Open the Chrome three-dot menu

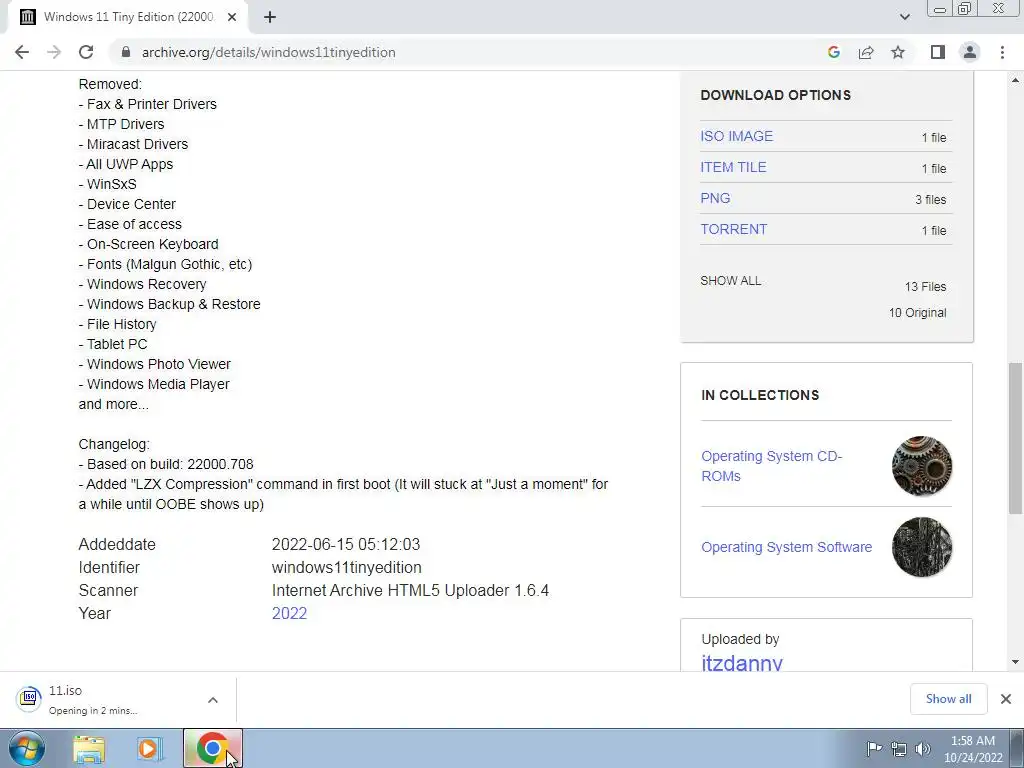1002,52
